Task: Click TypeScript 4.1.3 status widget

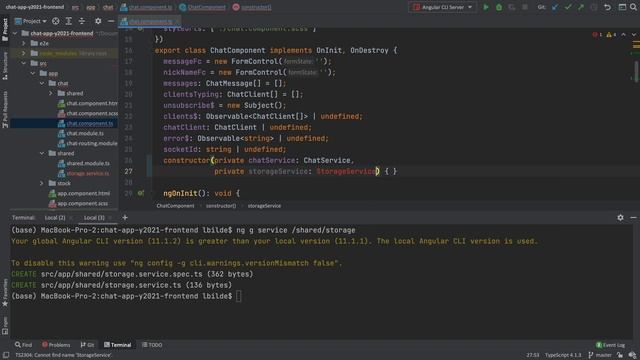Action: [563, 355]
